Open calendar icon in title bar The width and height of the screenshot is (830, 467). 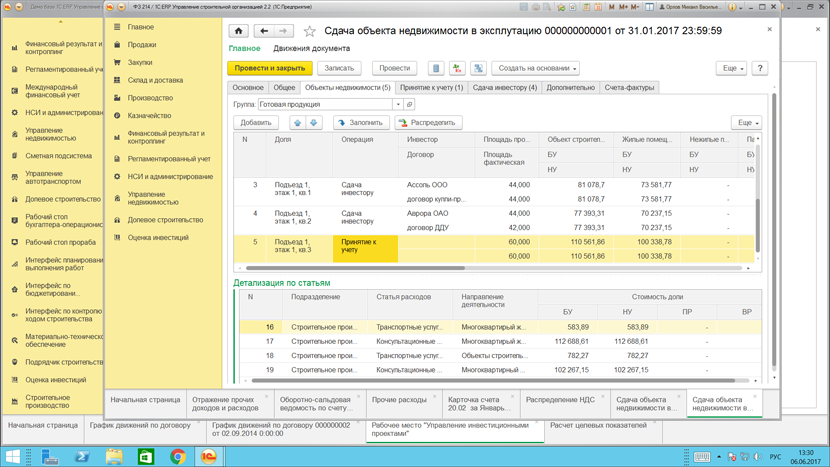click(x=598, y=7)
